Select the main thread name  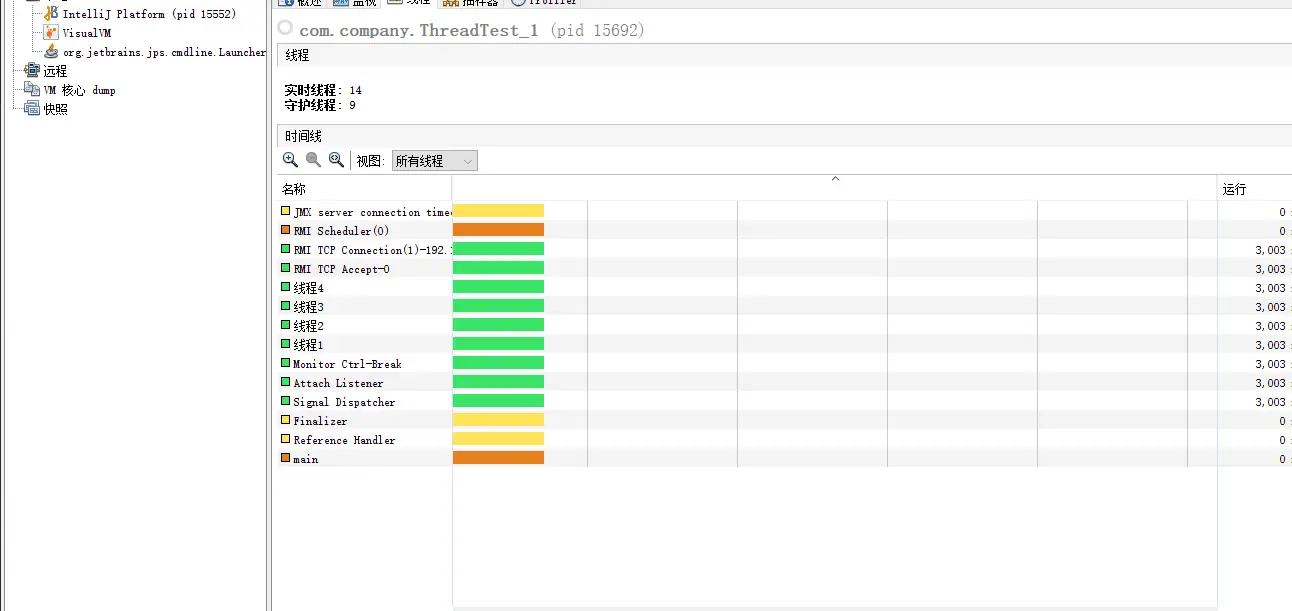tap(305, 459)
